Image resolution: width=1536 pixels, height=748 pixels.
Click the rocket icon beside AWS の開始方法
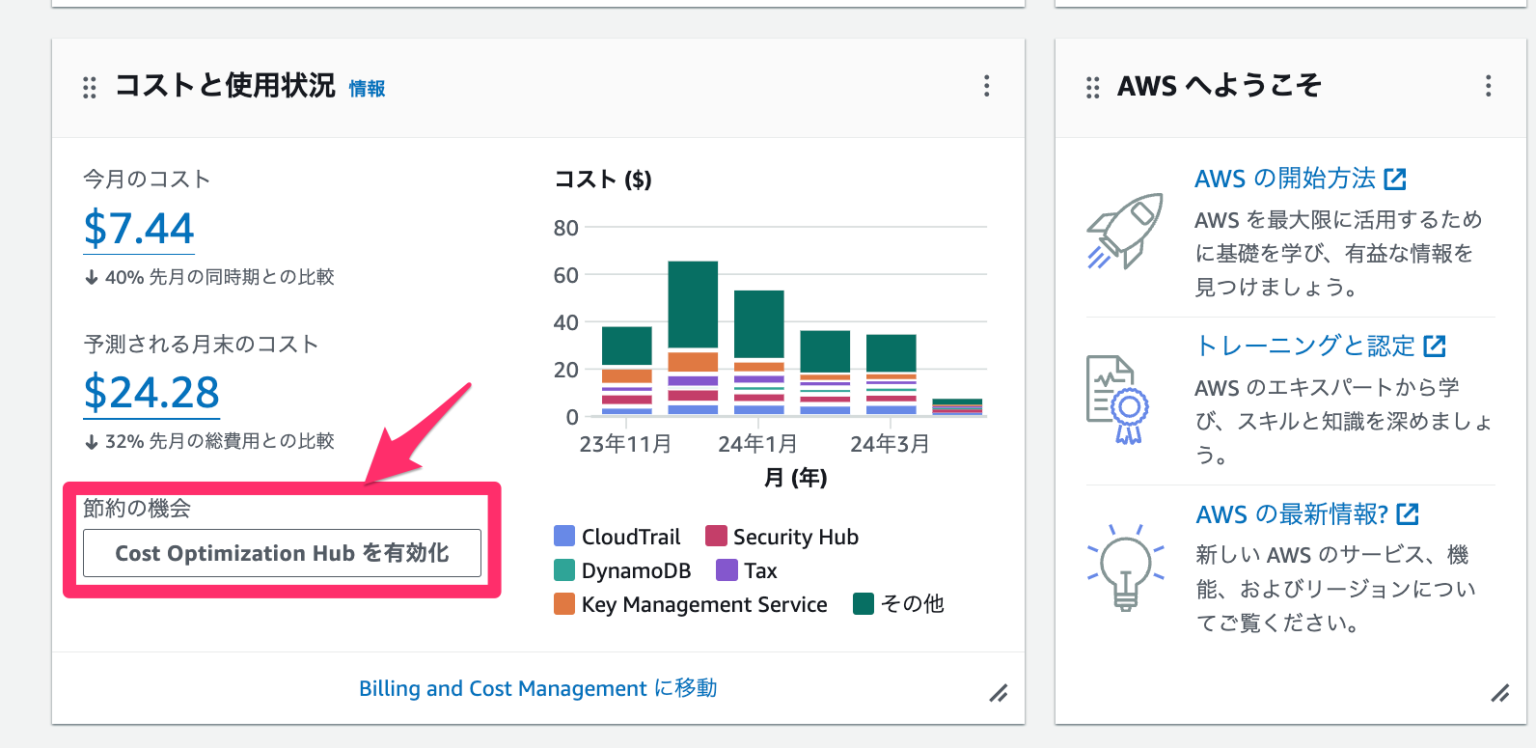[1128, 230]
